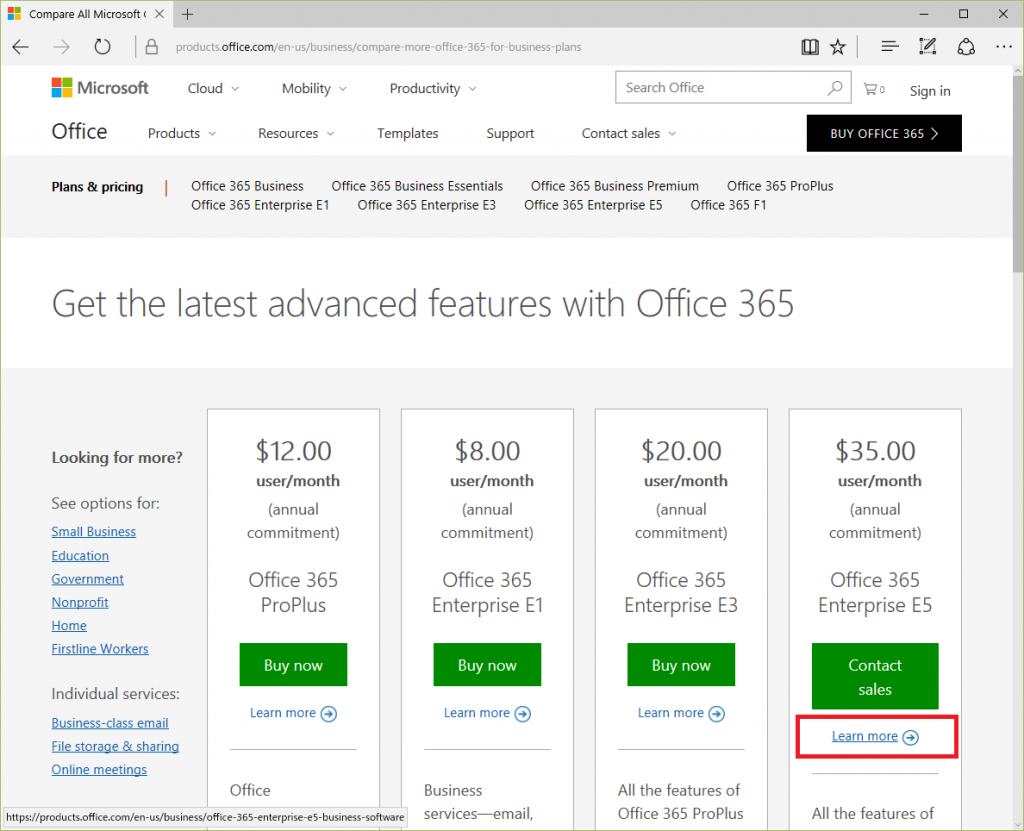Click the BUY OFFICE 365 button
The width and height of the screenshot is (1024, 831).
[884, 133]
